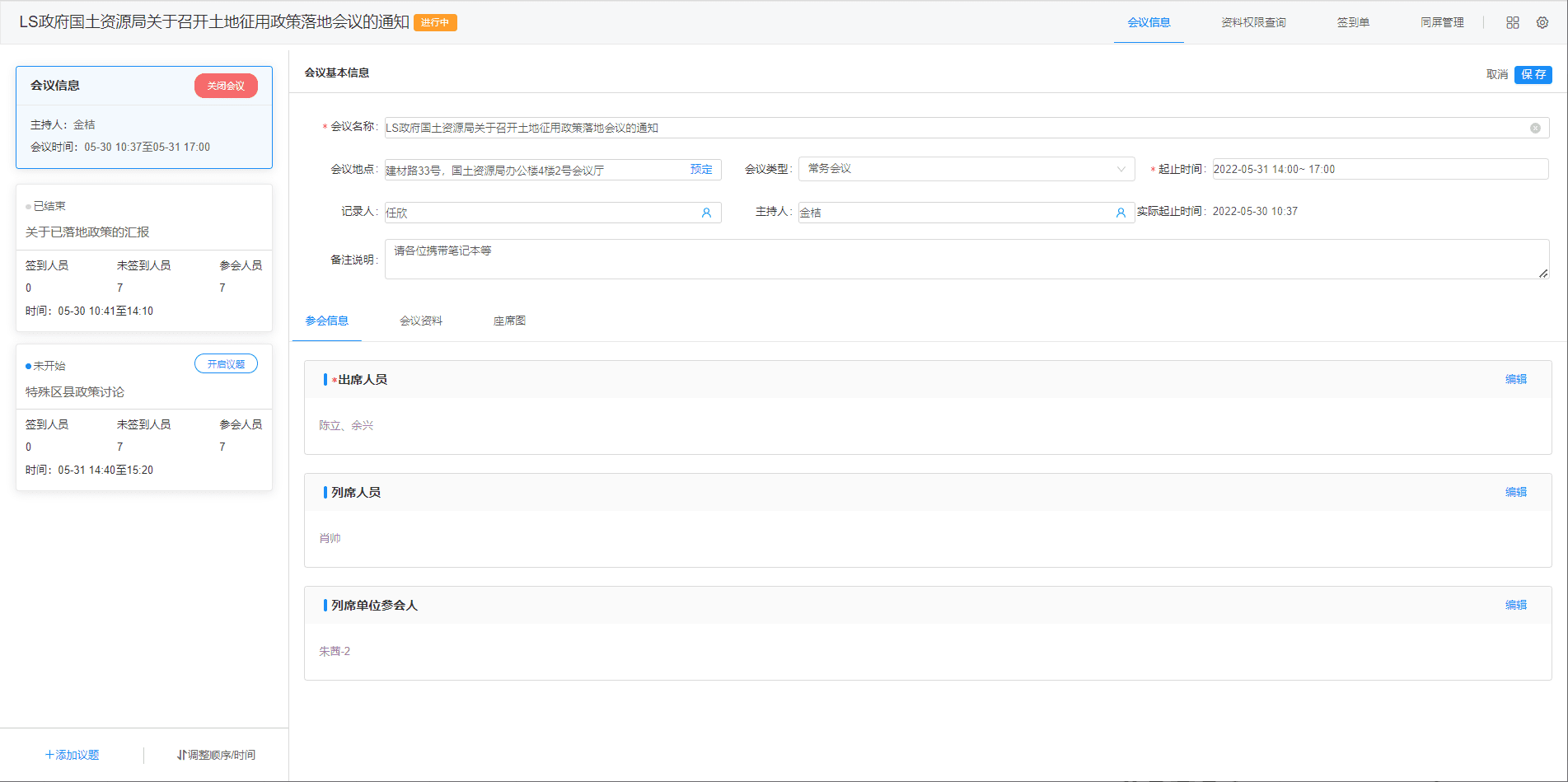Open the settings gear icon
1568x782 pixels.
[1542, 23]
